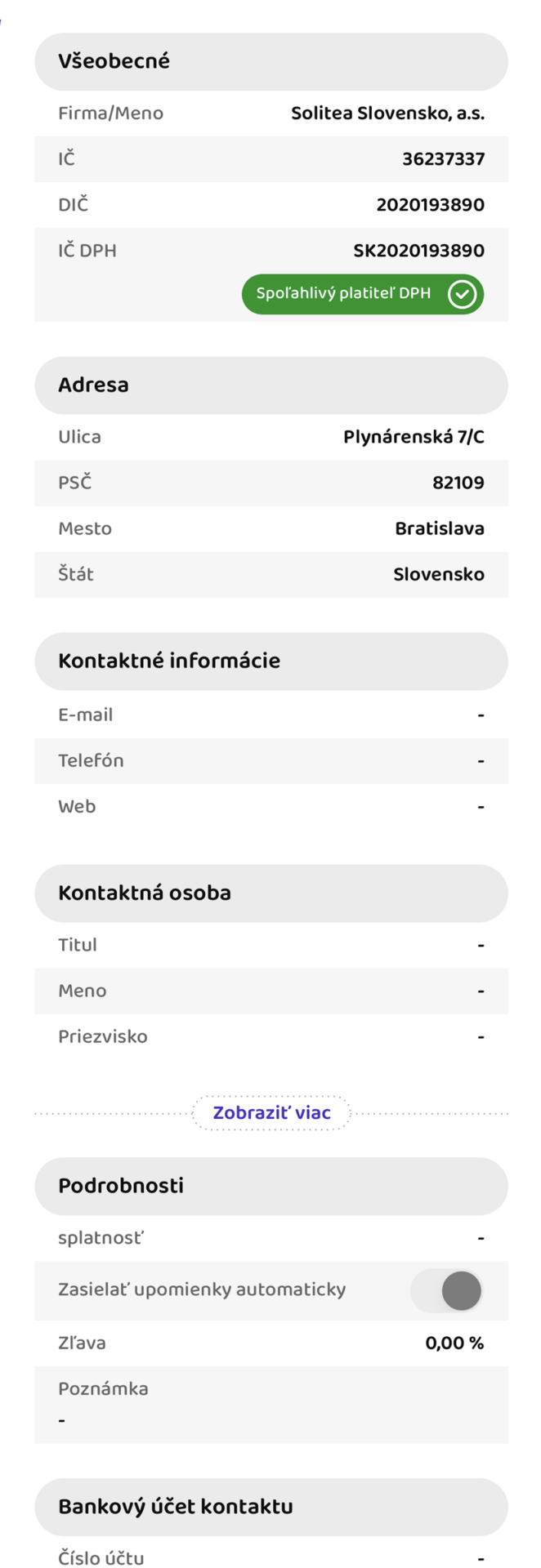Click the Web row
The height and width of the screenshot is (1568, 541).
pos(270,806)
